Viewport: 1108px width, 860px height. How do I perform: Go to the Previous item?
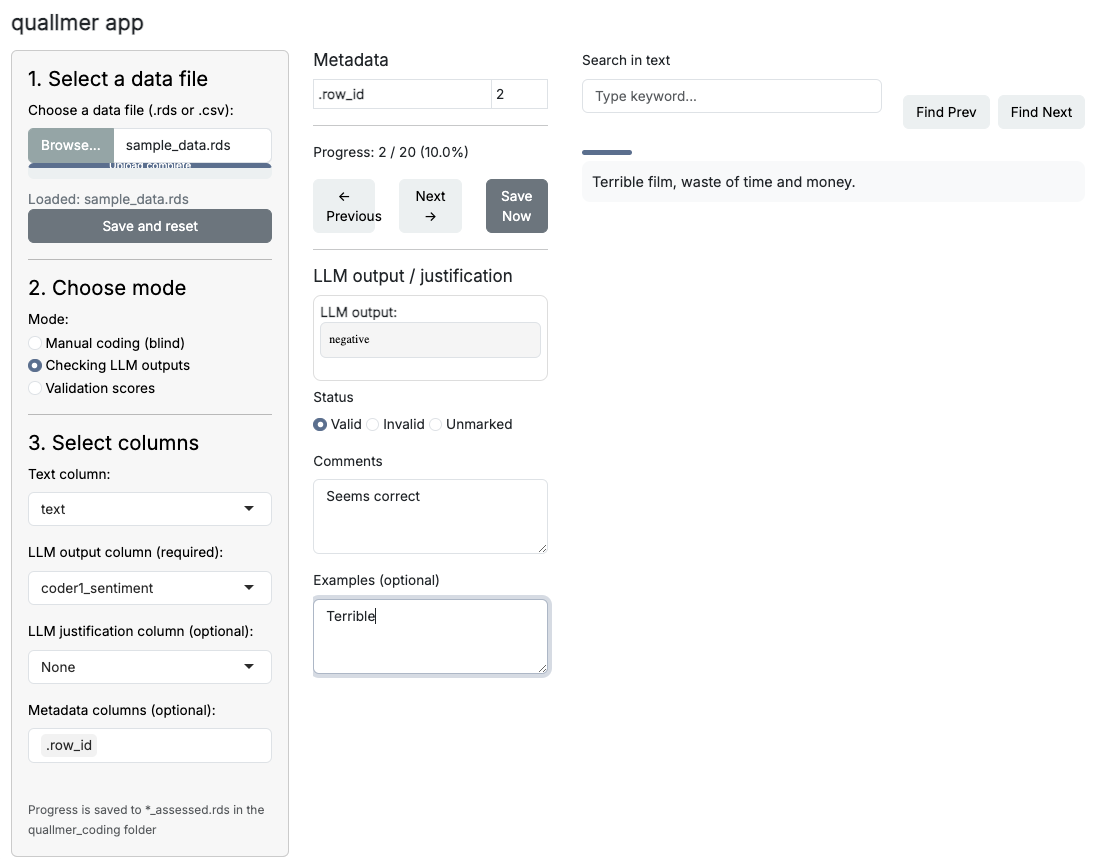pos(346,205)
